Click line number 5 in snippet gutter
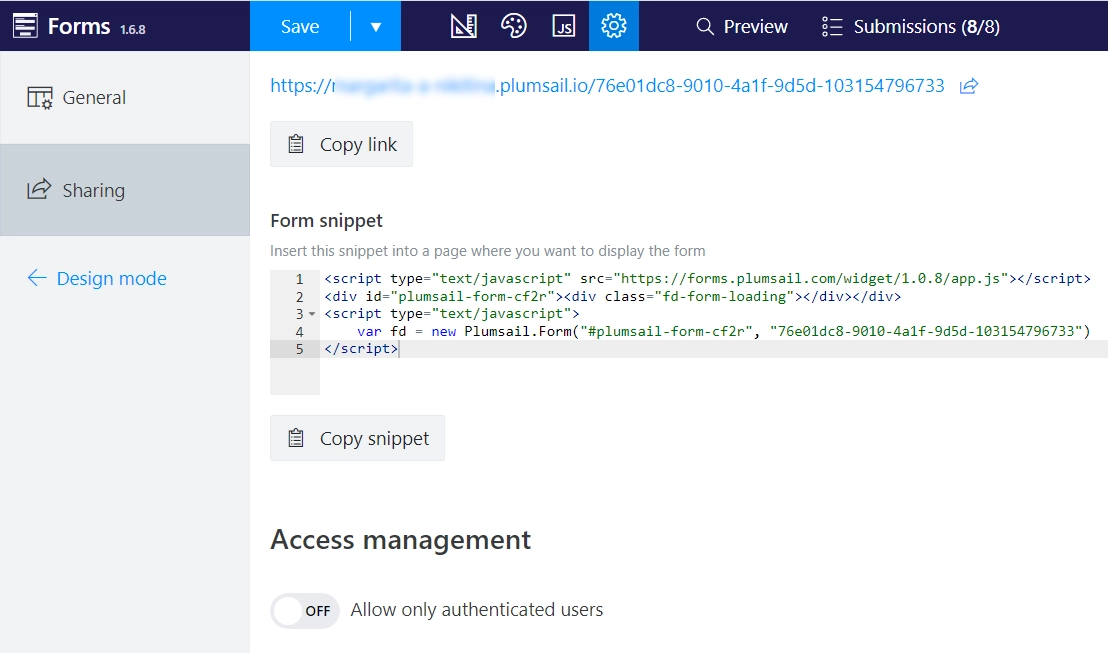Image resolution: width=1108 pixels, height=653 pixels. (300, 348)
